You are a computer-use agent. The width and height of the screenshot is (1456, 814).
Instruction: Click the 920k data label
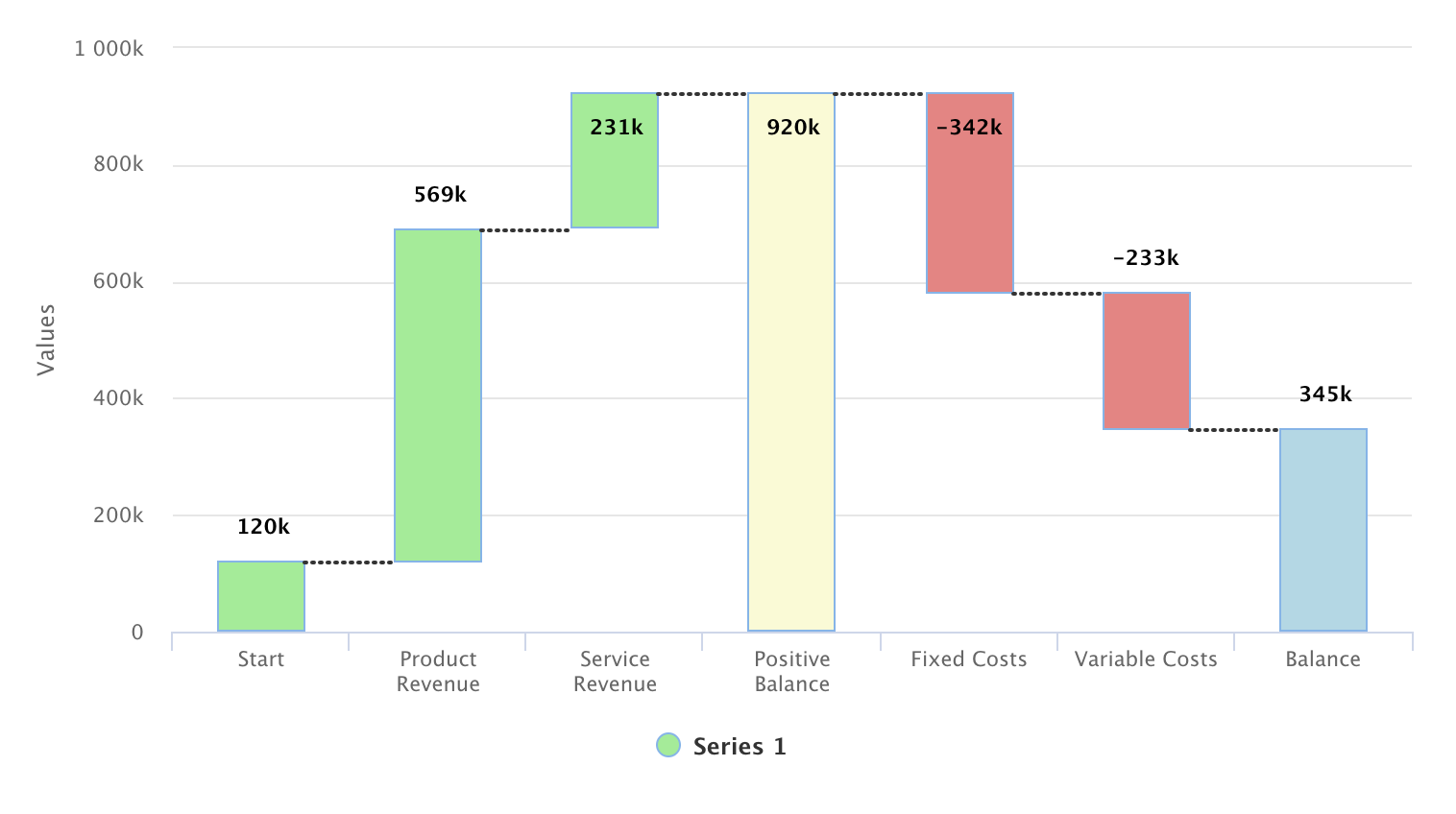coord(793,127)
